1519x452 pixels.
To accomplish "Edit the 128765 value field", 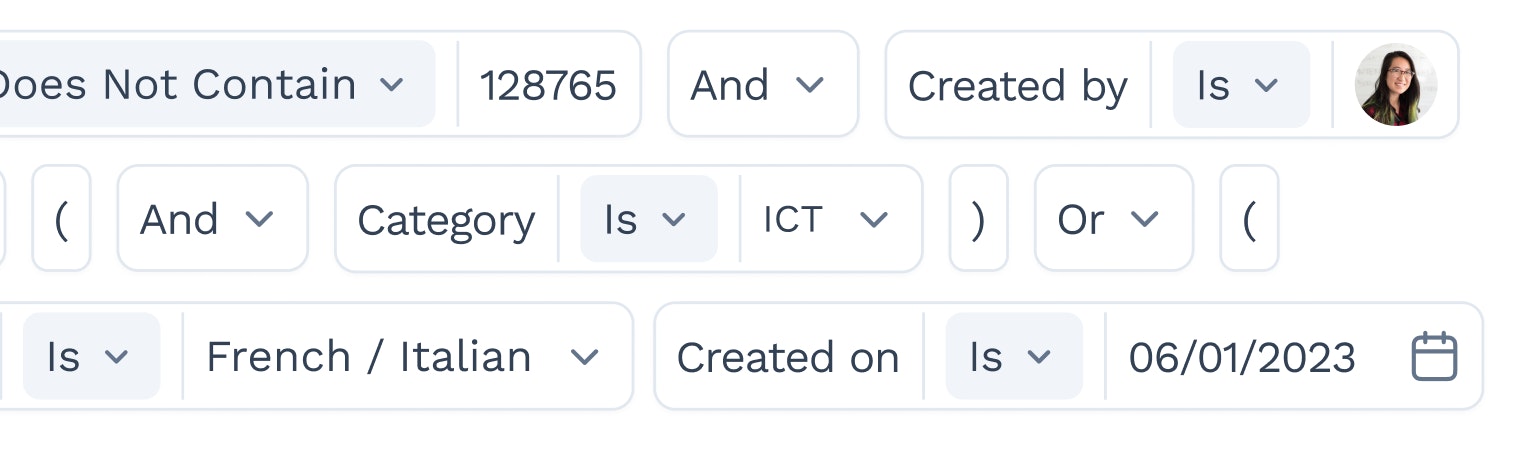I will pyautogui.click(x=548, y=85).
